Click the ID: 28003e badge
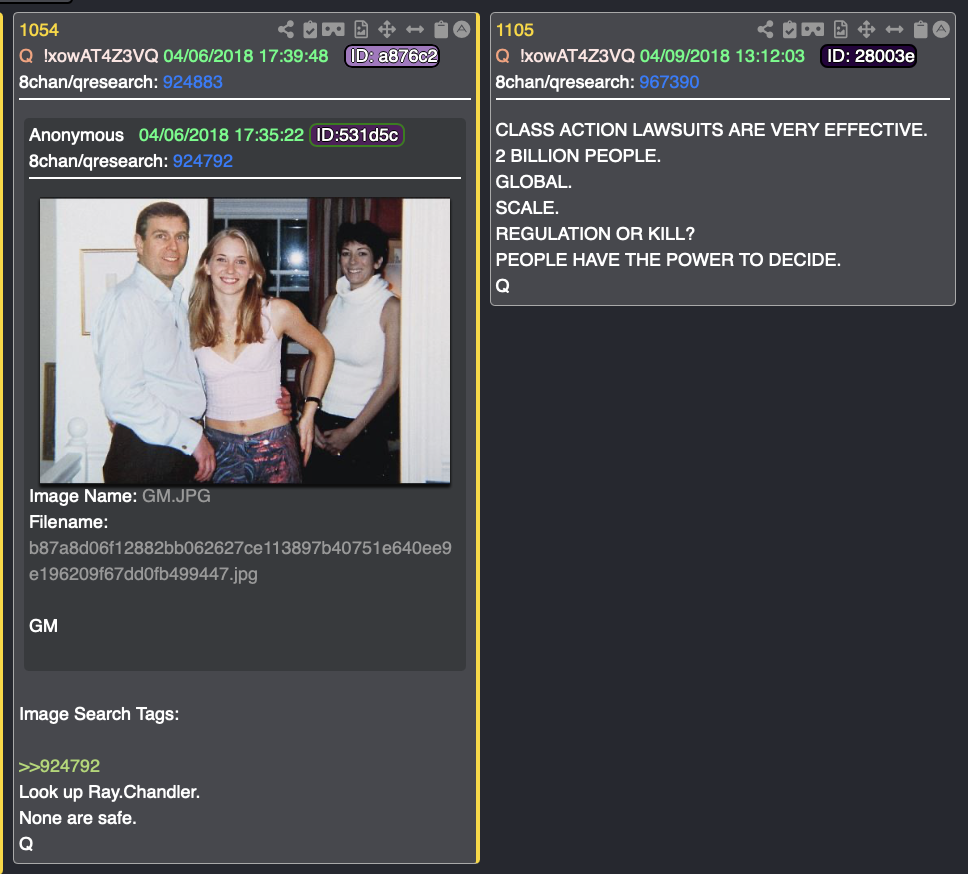Viewport: 968px width, 874px height. coord(869,56)
